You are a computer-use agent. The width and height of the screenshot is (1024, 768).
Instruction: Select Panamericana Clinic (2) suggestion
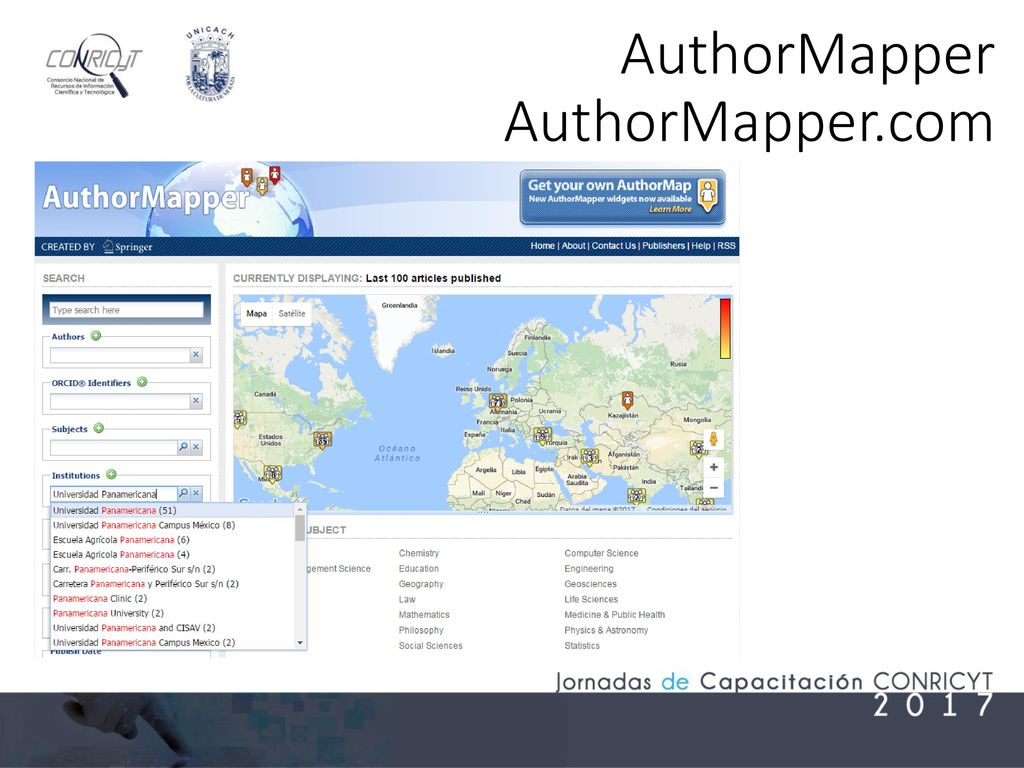tap(172, 599)
